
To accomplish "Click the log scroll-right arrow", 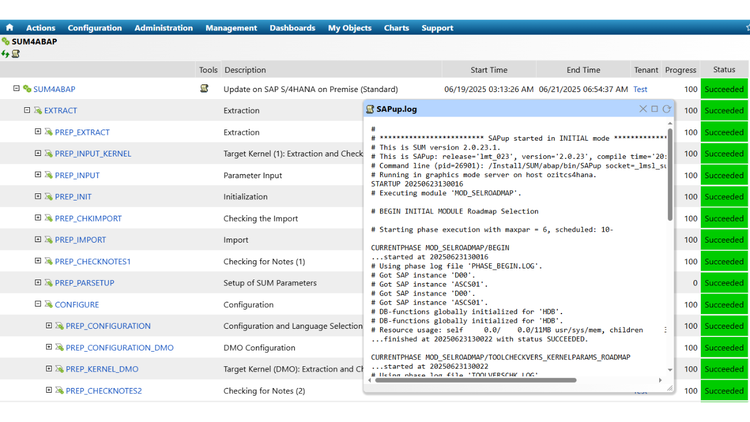I will pos(660,380).
